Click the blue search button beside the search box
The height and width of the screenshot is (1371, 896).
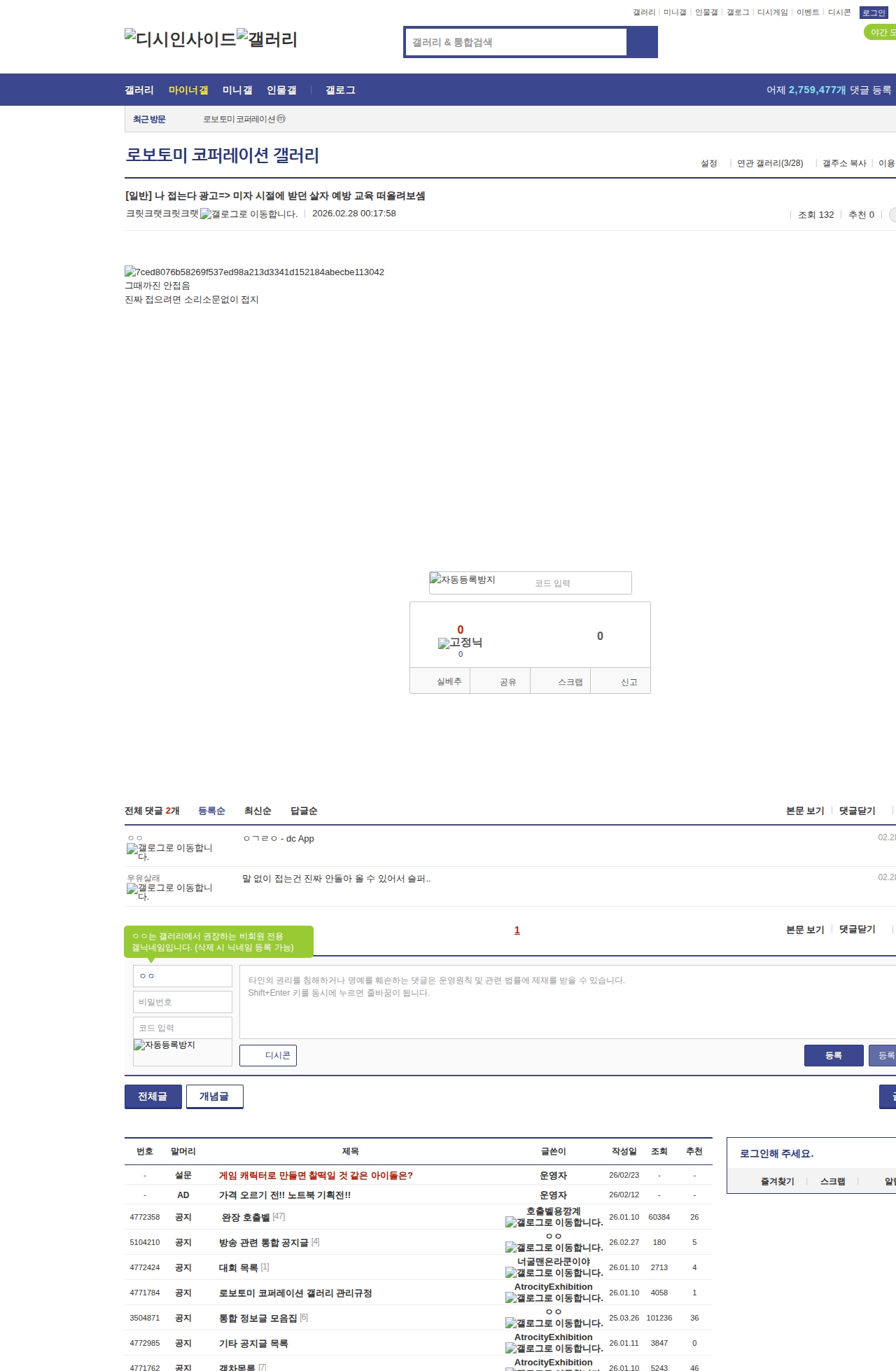642,42
